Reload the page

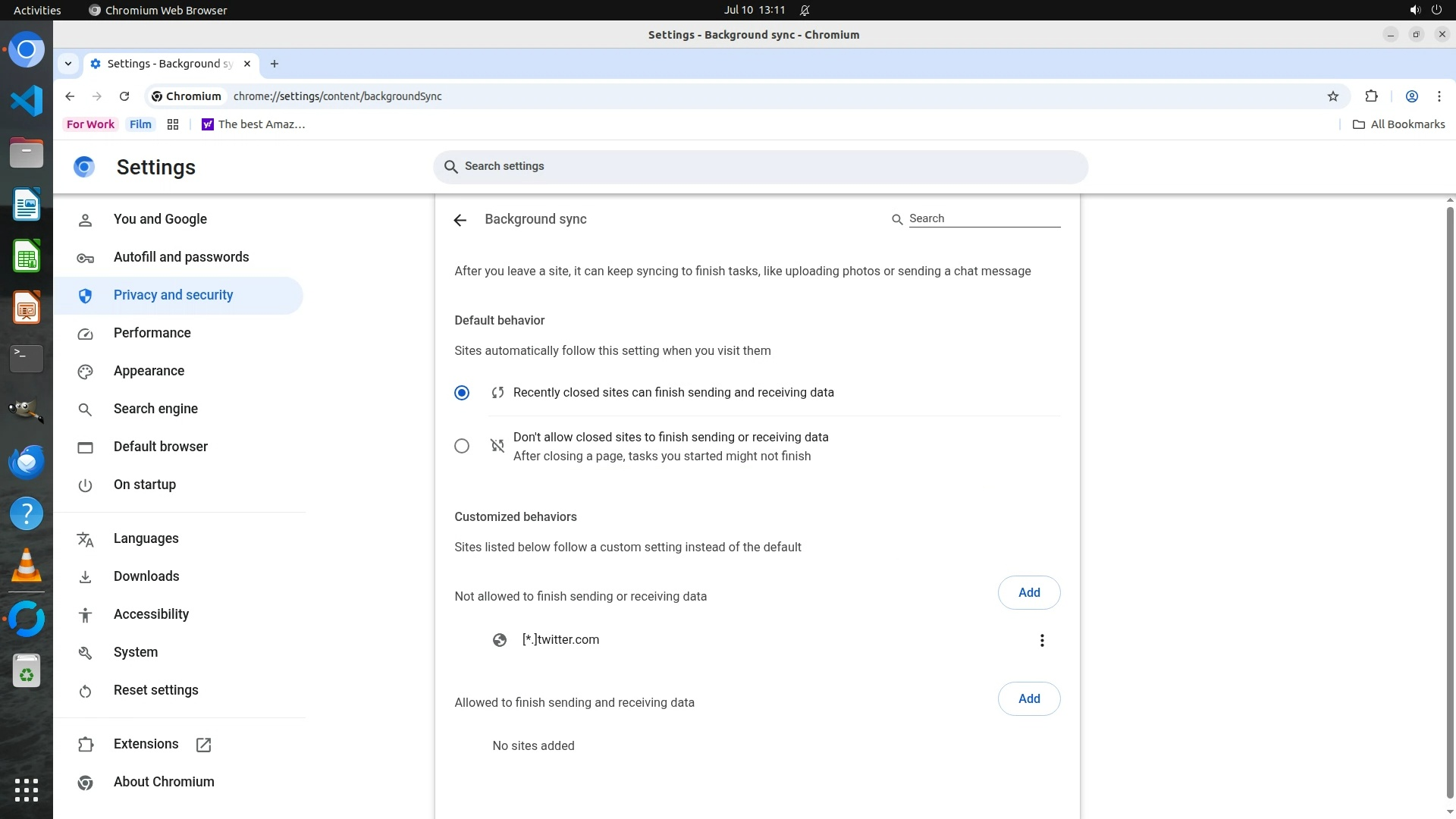(x=124, y=96)
